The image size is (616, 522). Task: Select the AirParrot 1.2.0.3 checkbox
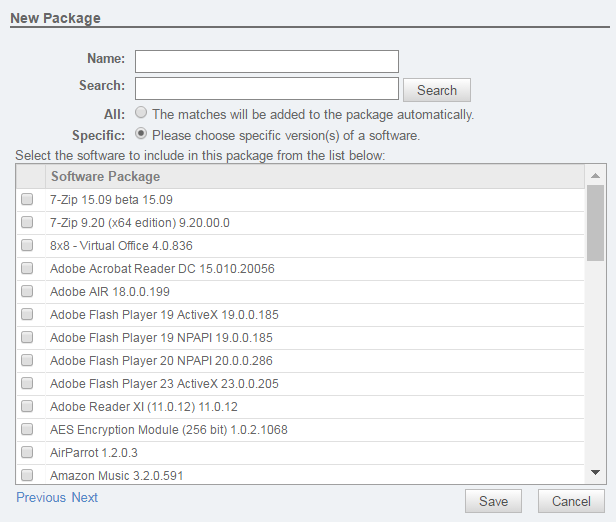pos(27,452)
